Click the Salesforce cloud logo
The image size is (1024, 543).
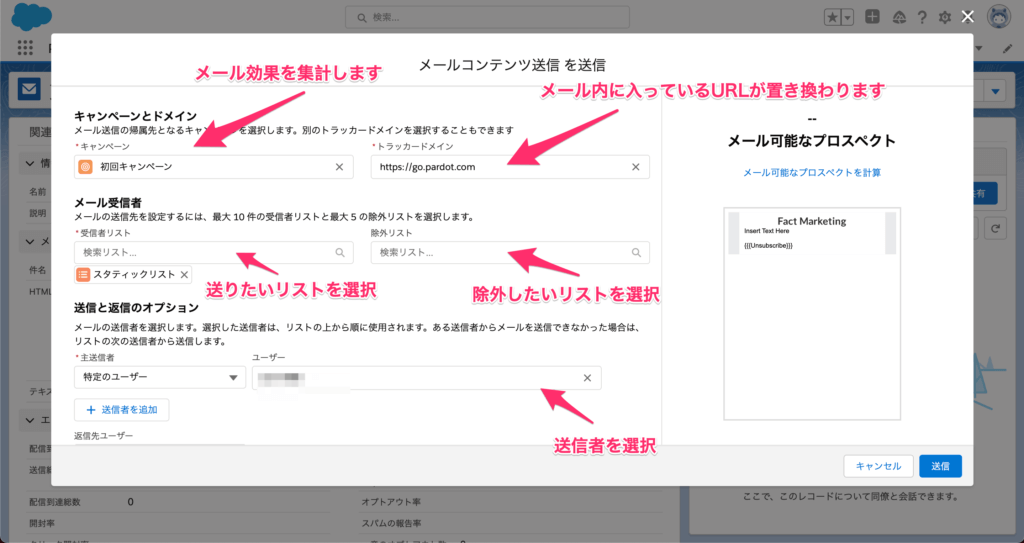[x=31, y=16]
